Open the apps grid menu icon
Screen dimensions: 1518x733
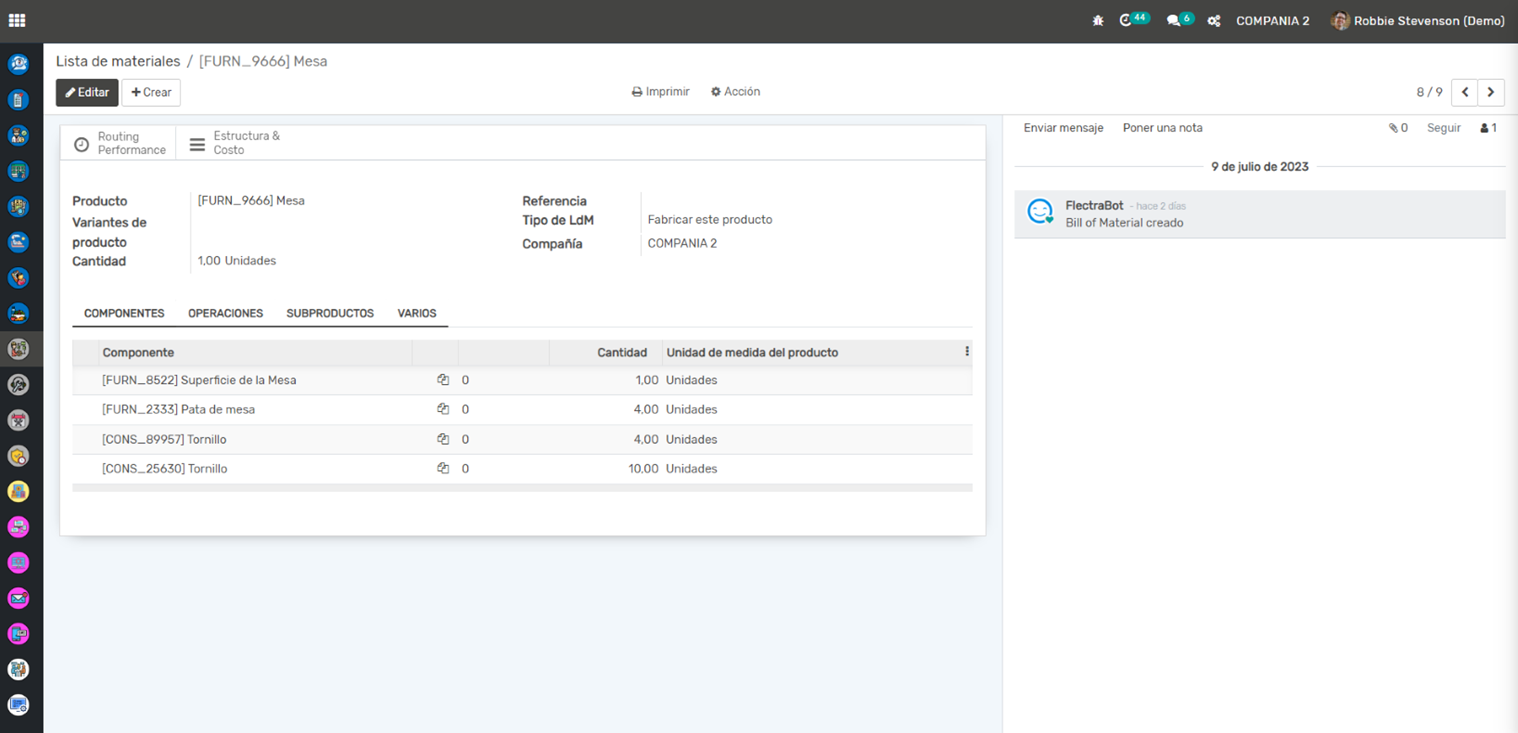17,20
